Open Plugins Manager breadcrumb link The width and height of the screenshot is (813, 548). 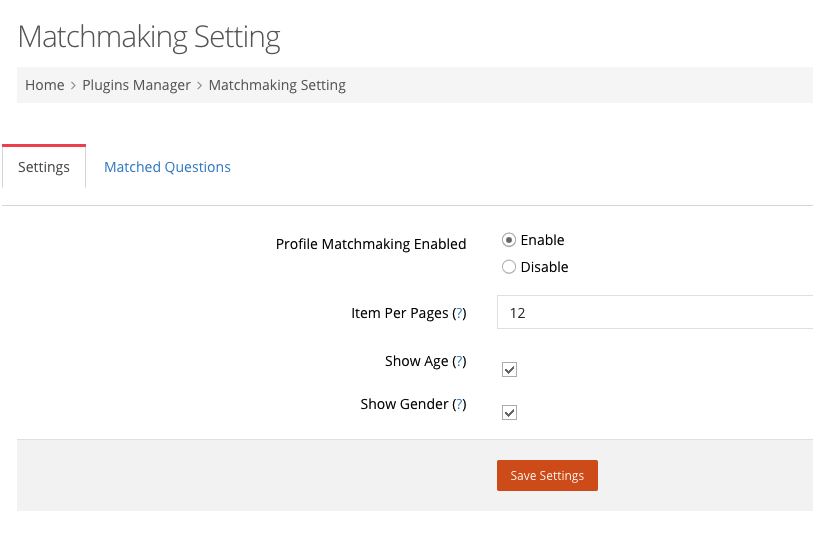(136, 85)
